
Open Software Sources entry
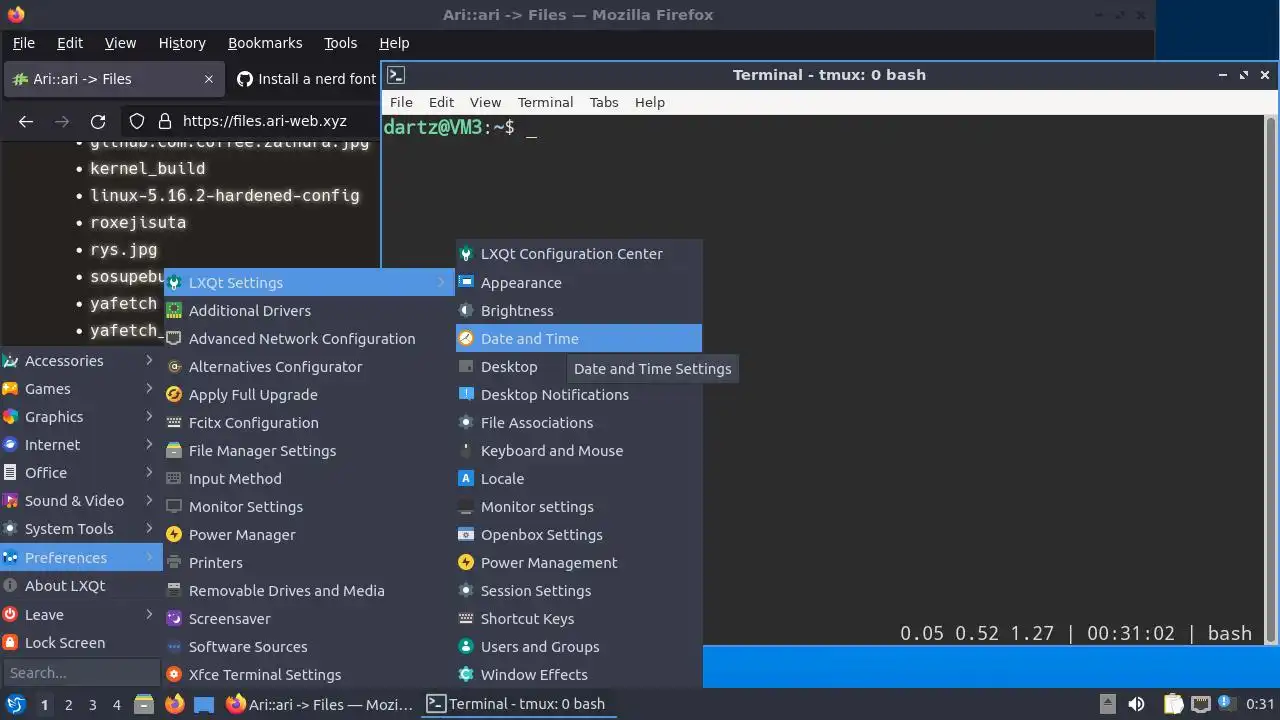(x=309, y=647)
